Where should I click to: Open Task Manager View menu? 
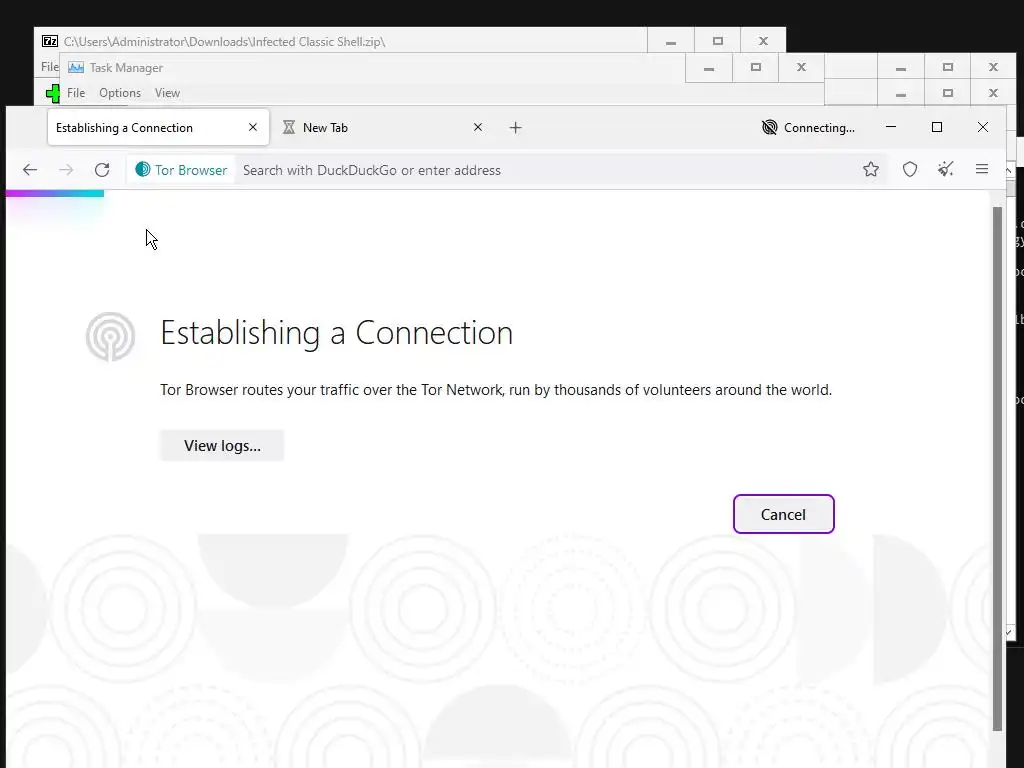pos(167,93)
